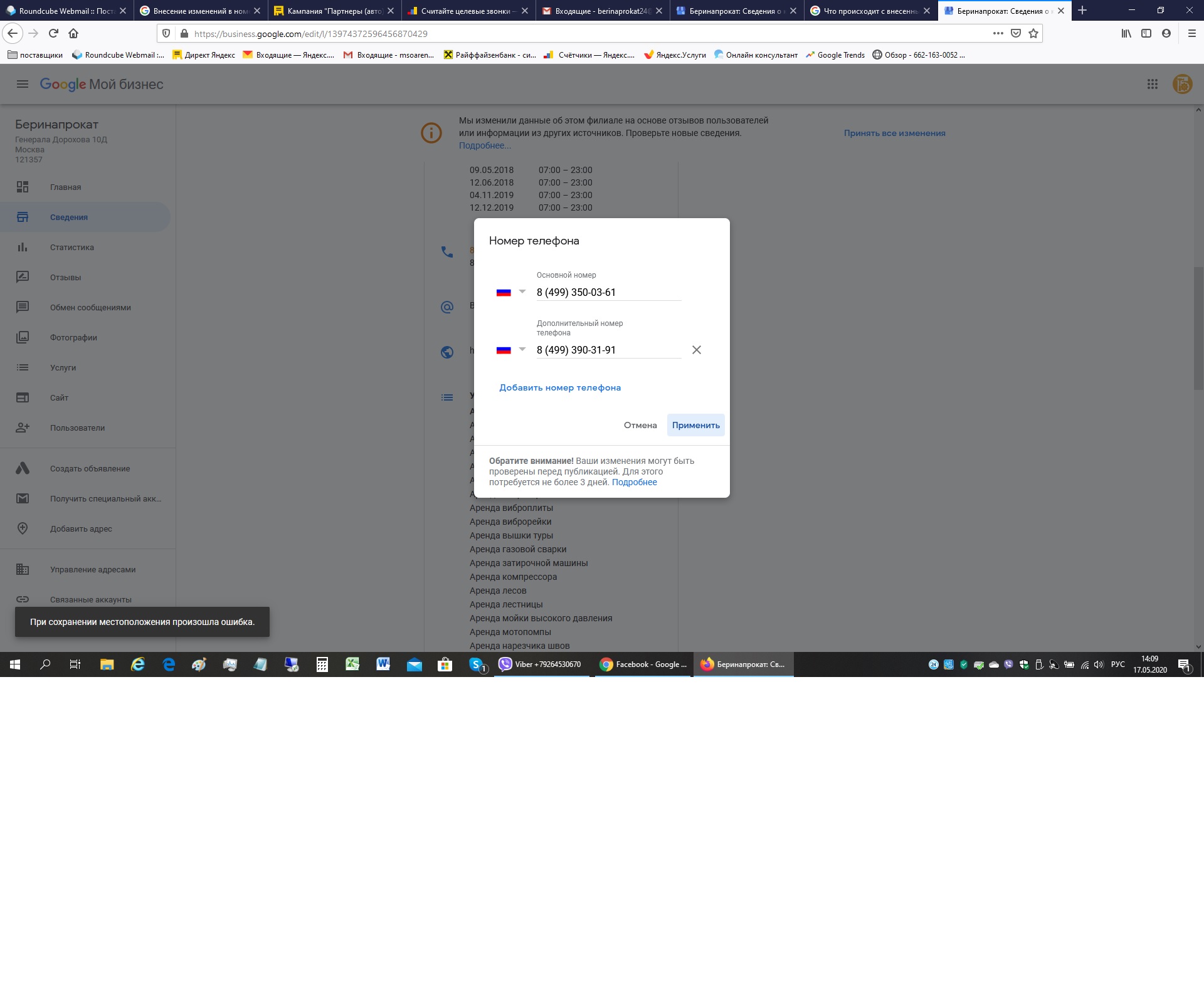The width and height of the screenshot is (1204, 1003).
Task: Switch to Roundcube Webmail tab
Action: 66,11
